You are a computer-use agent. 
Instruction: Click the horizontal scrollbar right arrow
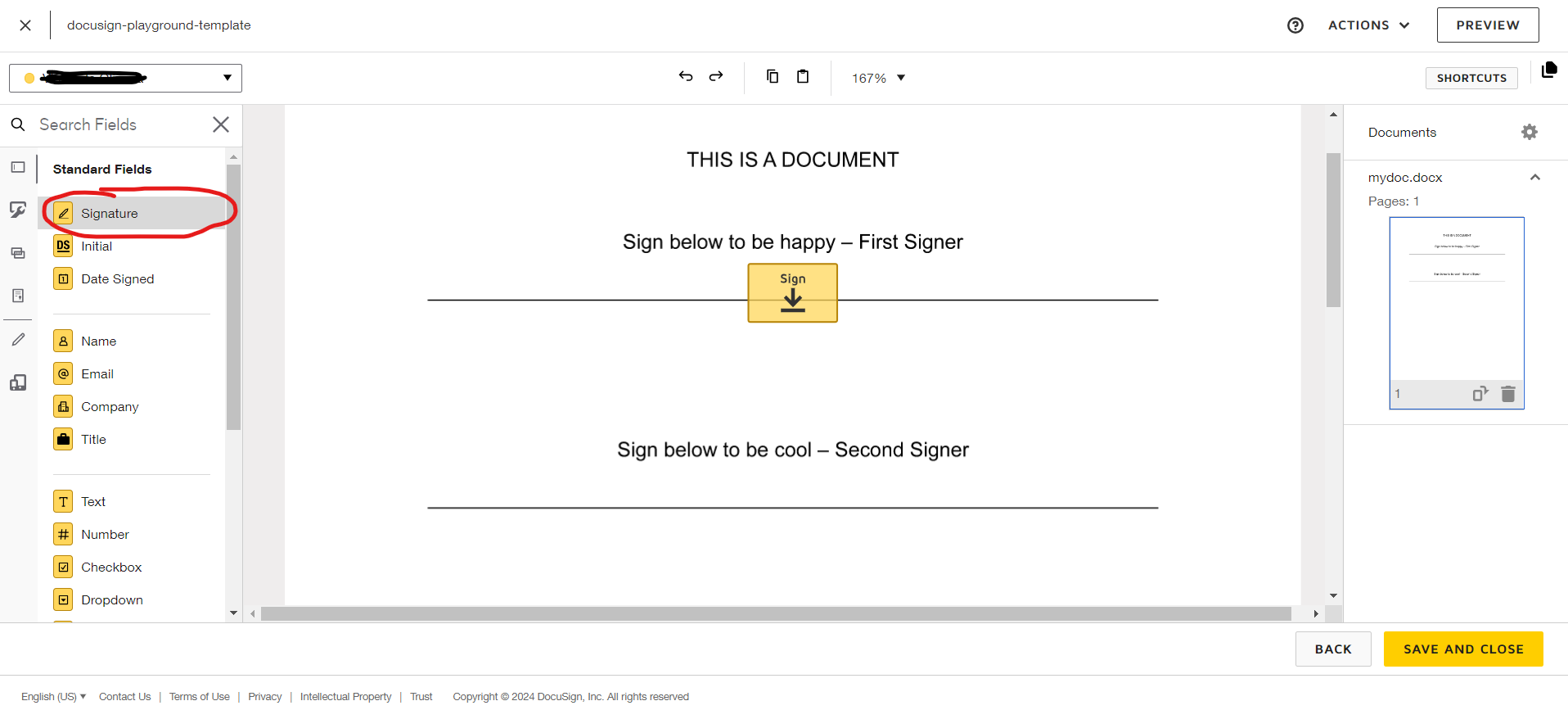click(1315, 613)
